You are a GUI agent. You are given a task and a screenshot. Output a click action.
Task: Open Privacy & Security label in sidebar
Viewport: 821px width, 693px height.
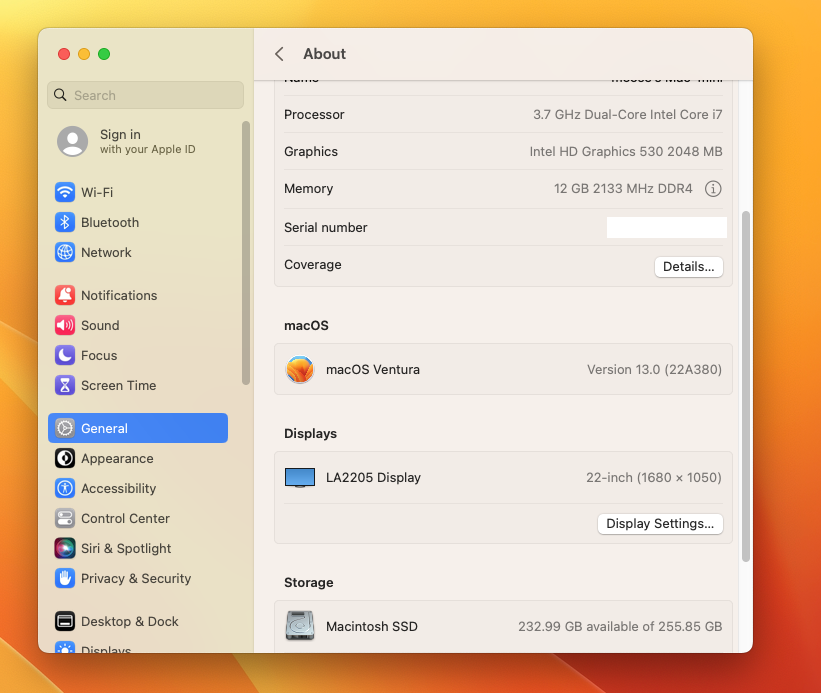pyautogui.click(x=136, y=578)
